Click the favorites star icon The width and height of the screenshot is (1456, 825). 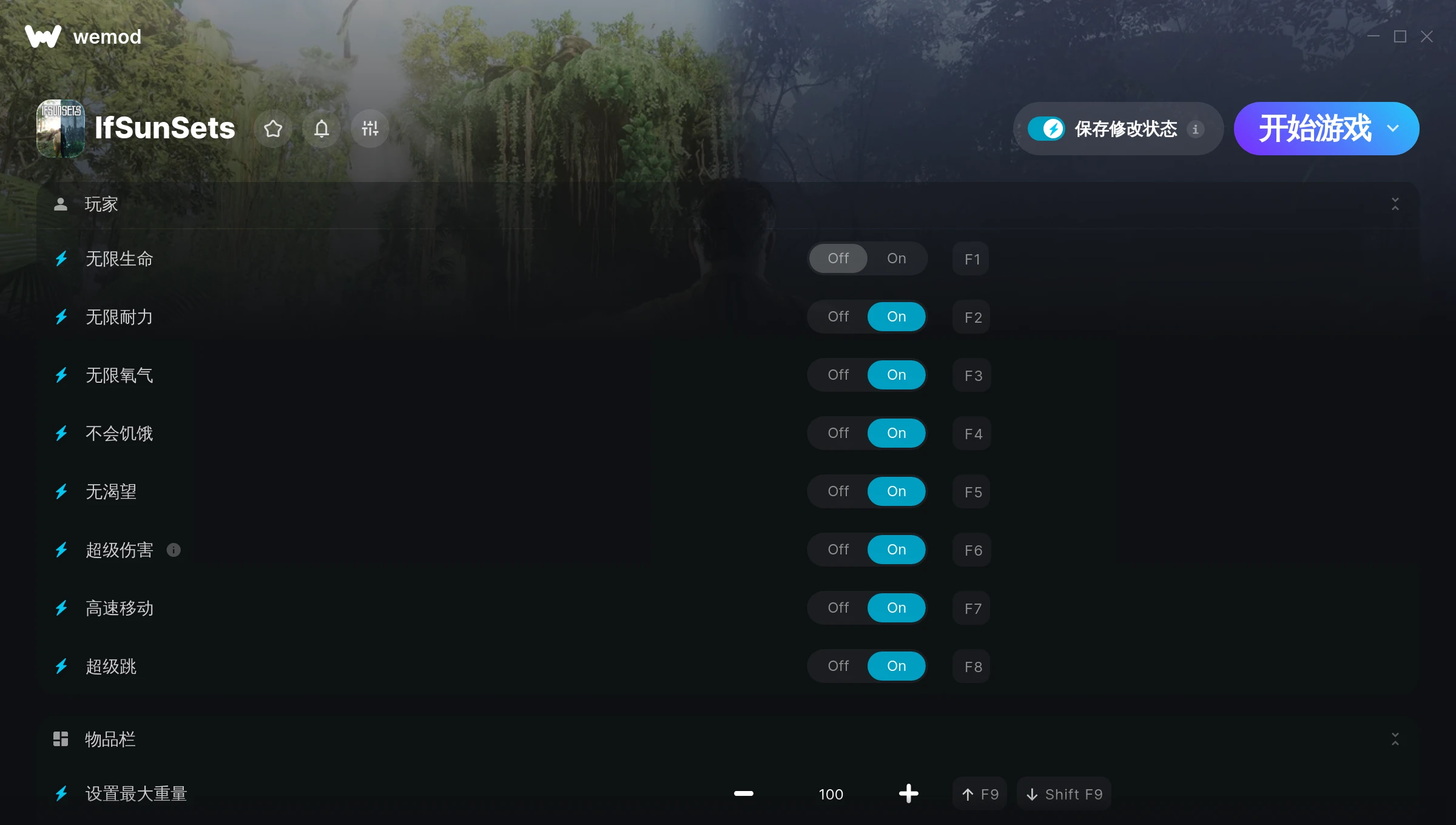pos(273,128)
